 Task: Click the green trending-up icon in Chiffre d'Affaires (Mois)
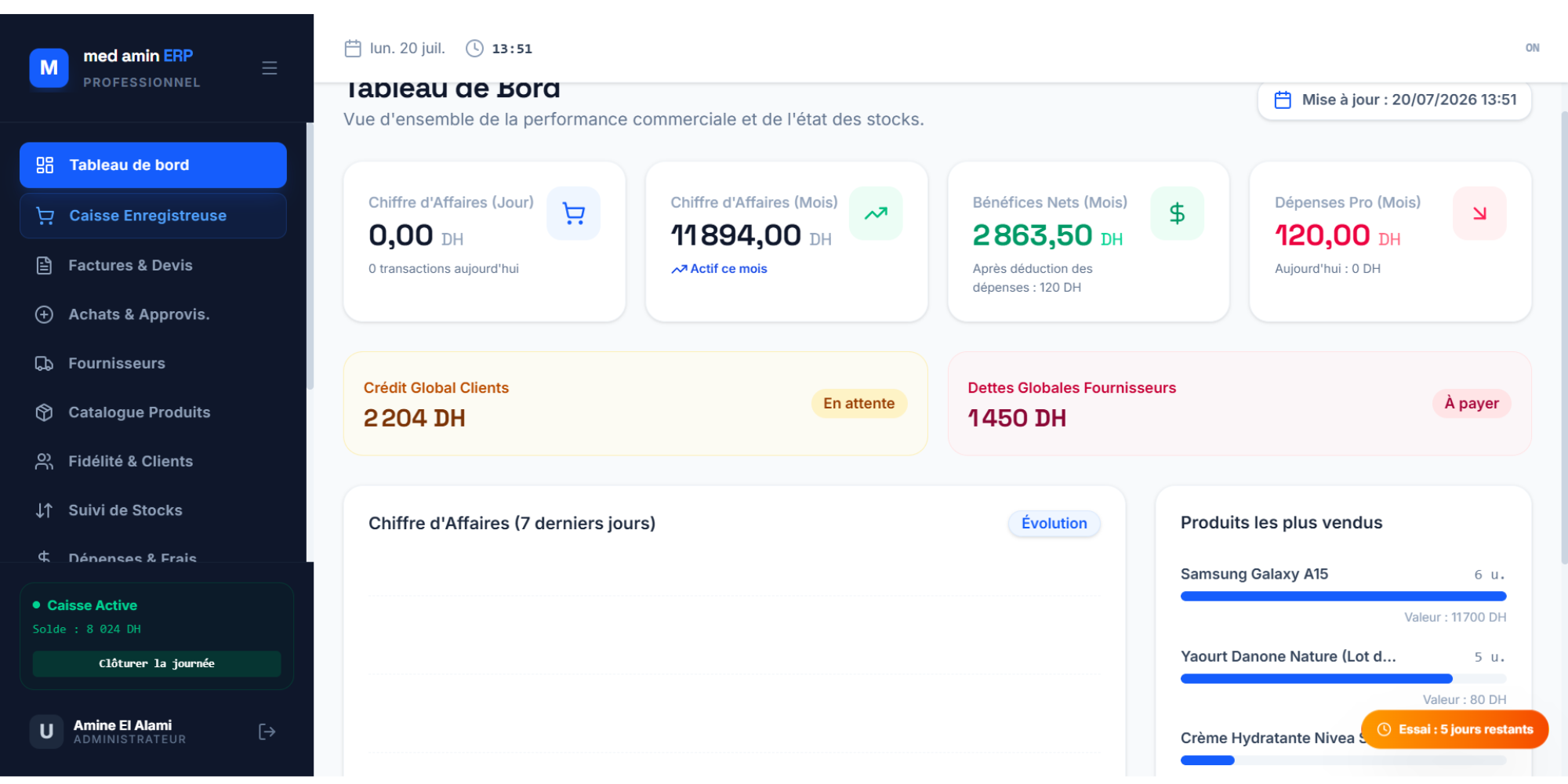pos(876,213)
